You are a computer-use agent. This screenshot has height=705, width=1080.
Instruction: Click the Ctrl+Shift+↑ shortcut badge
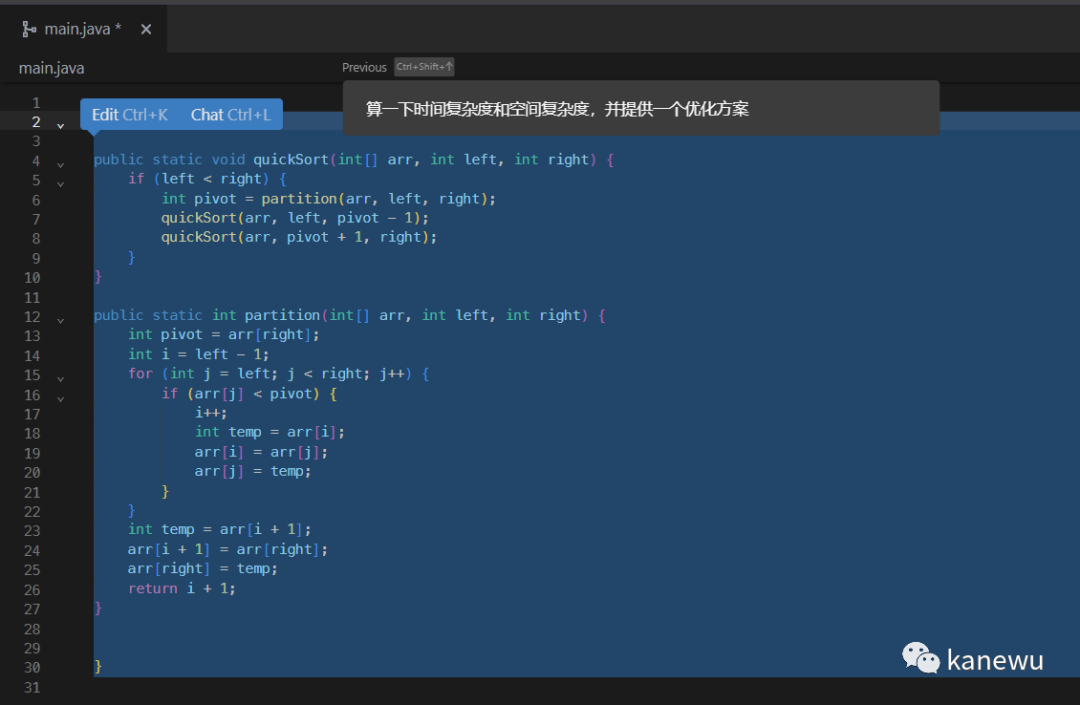pos(424,67)
